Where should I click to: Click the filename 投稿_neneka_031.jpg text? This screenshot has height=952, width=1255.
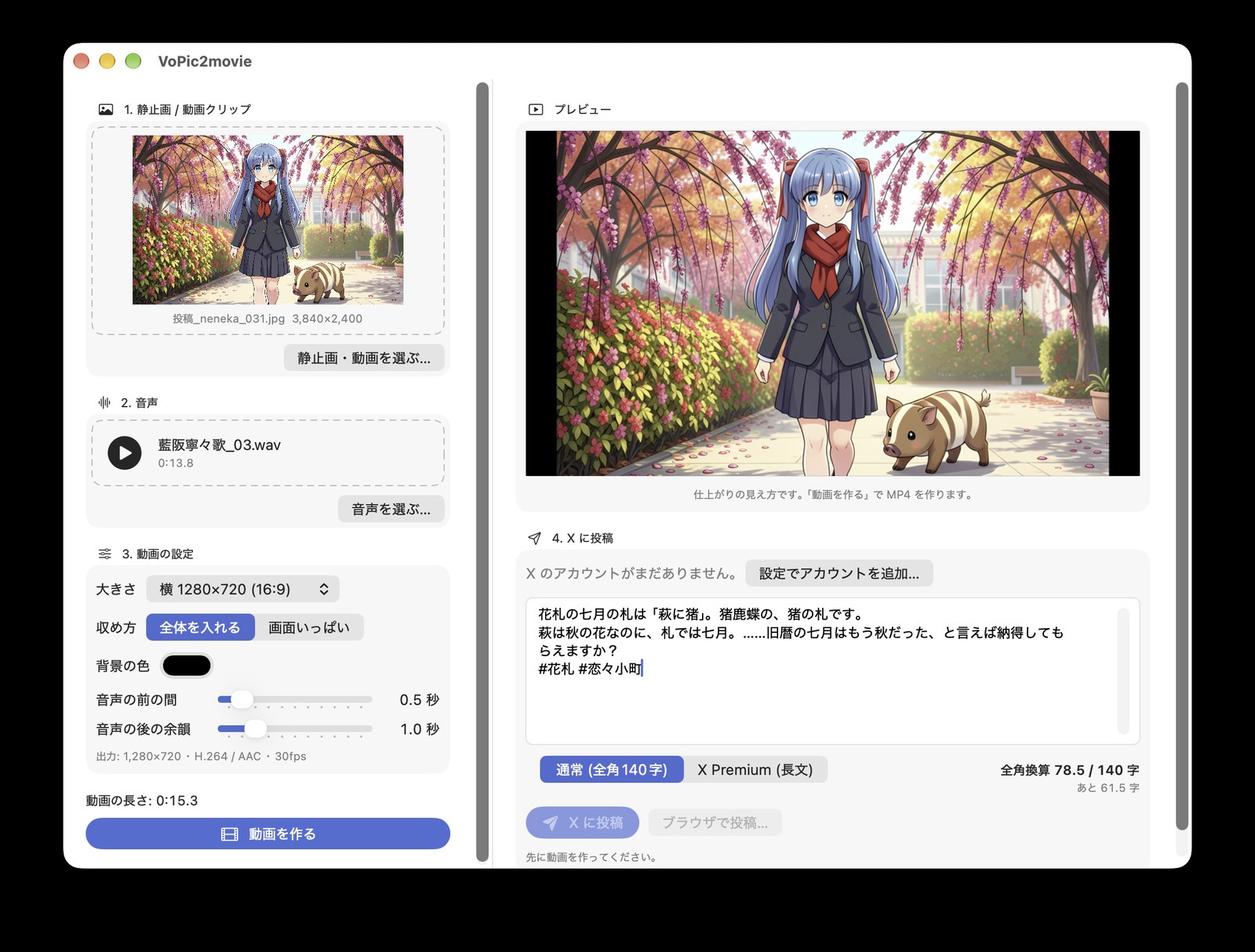(x=229, y=318)
